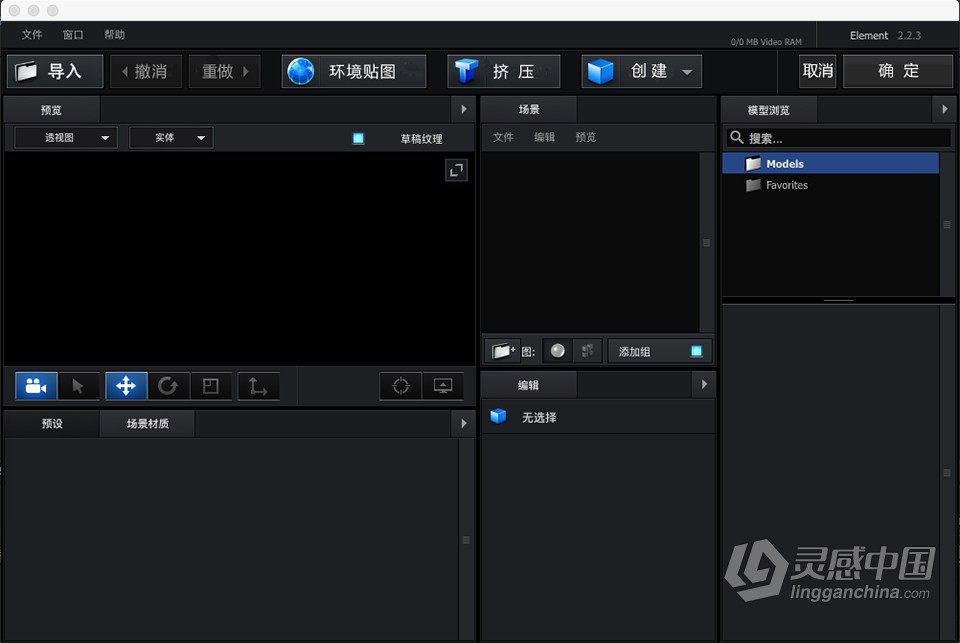
Task: Click the model browser tree scrollbar
Action: (x=947, y=225)
